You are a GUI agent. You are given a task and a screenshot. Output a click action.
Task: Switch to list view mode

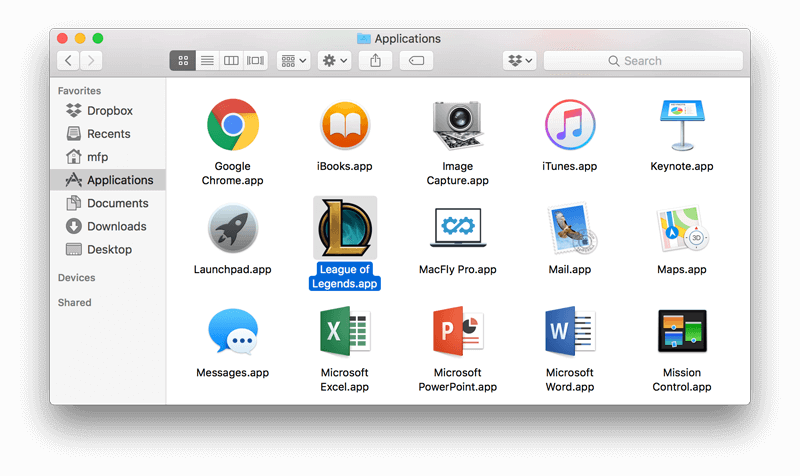(x=207, y=61)
